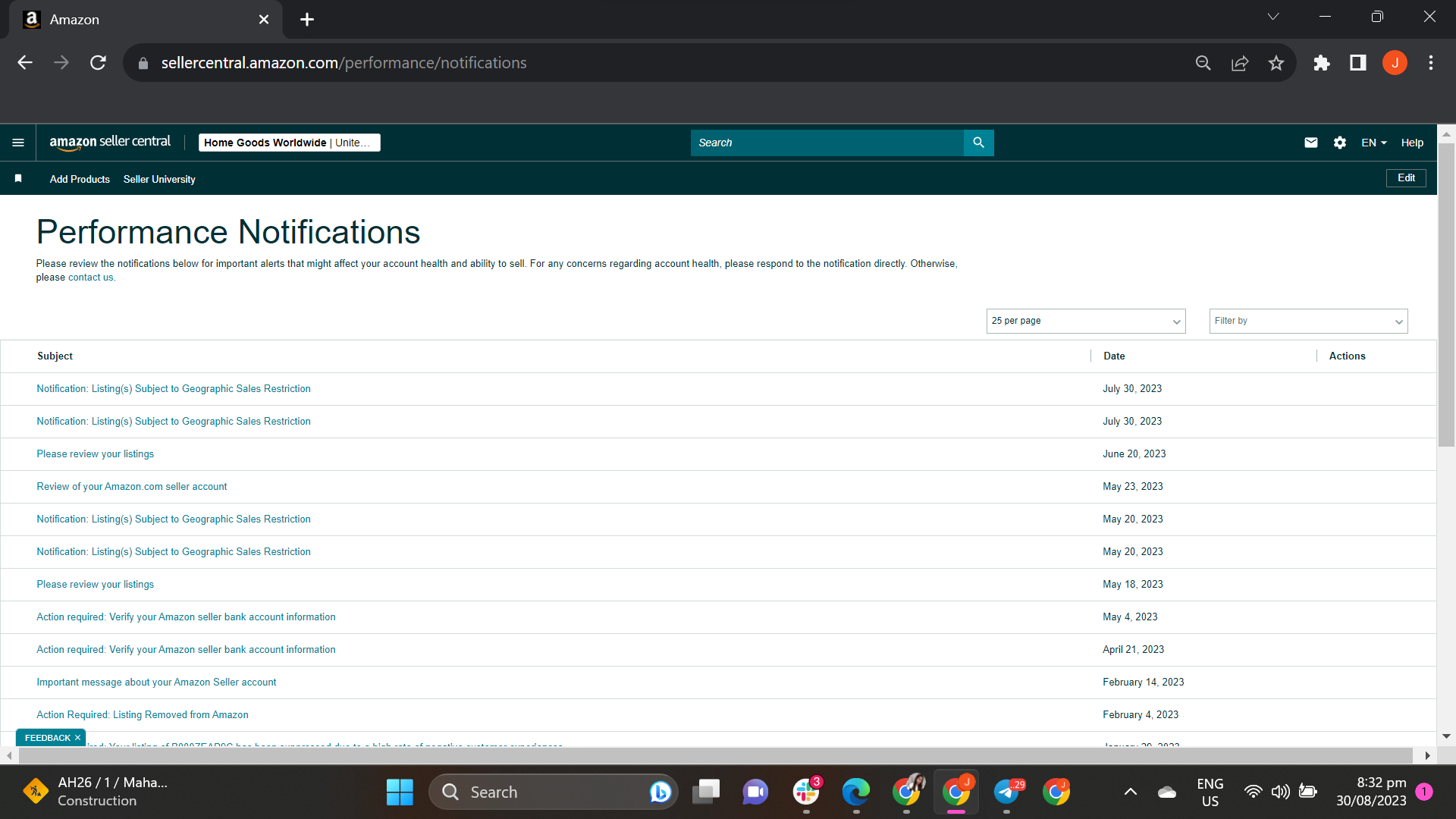
Task: Click the browser zoom magnifier icon
Action: pos(1203,63)
